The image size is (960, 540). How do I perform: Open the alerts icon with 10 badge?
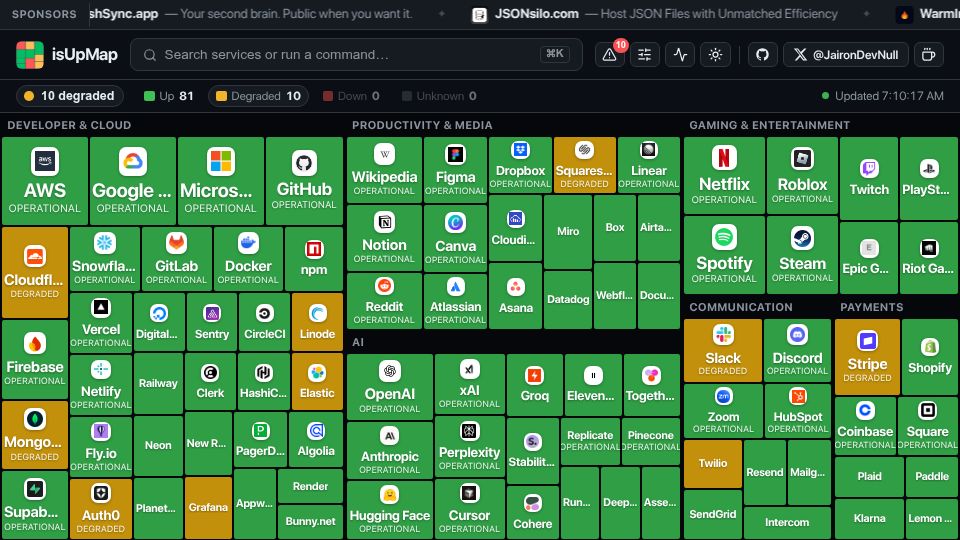(610, 55)
